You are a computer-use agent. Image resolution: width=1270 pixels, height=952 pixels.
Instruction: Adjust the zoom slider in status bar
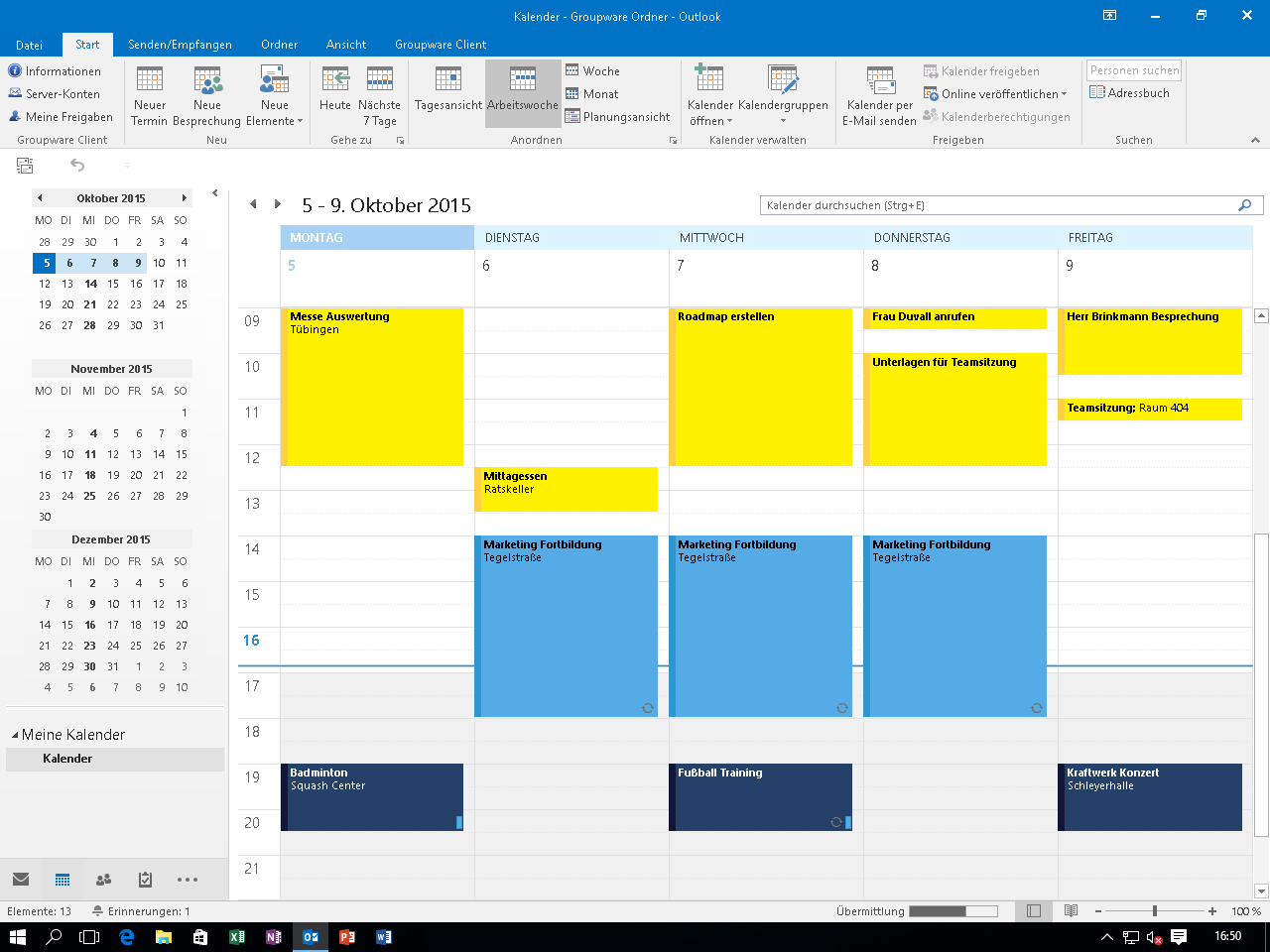click(1154, 911)
